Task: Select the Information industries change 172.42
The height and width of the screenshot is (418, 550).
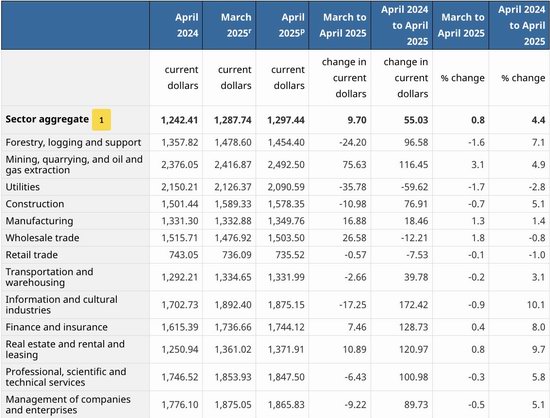Action: coord(414,305)
